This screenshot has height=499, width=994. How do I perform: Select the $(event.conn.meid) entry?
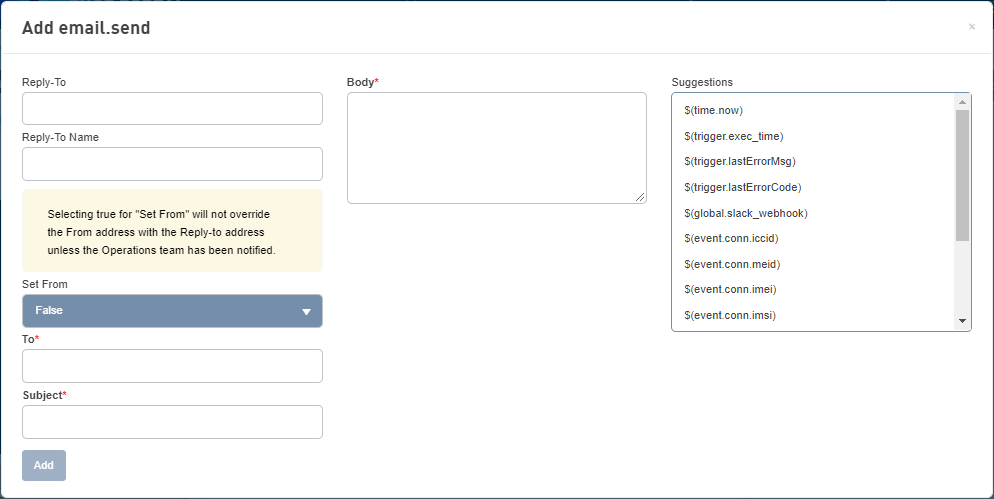click(x=732, y=264)
